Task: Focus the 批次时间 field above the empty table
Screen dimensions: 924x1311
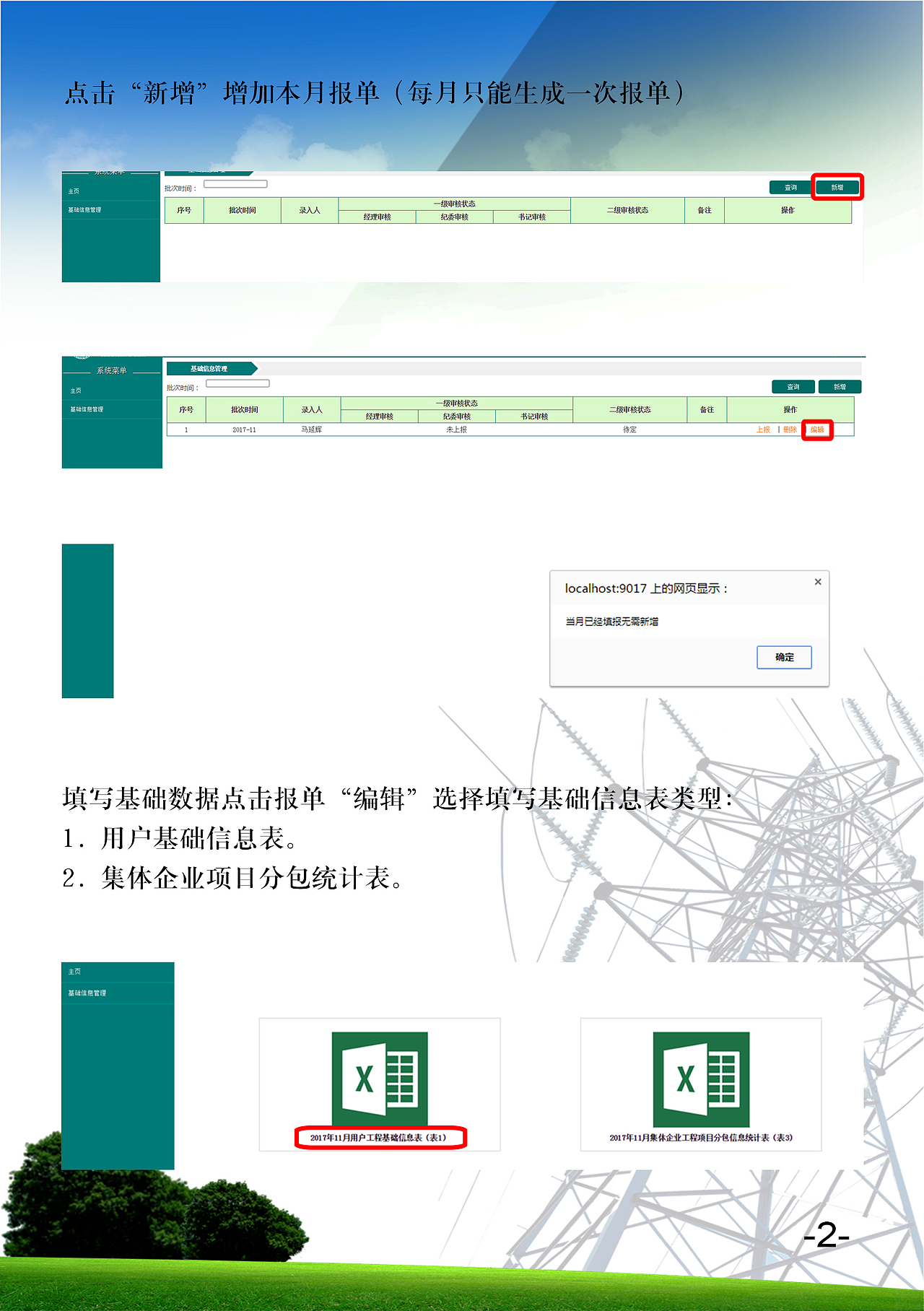Action: pos(235,184)
